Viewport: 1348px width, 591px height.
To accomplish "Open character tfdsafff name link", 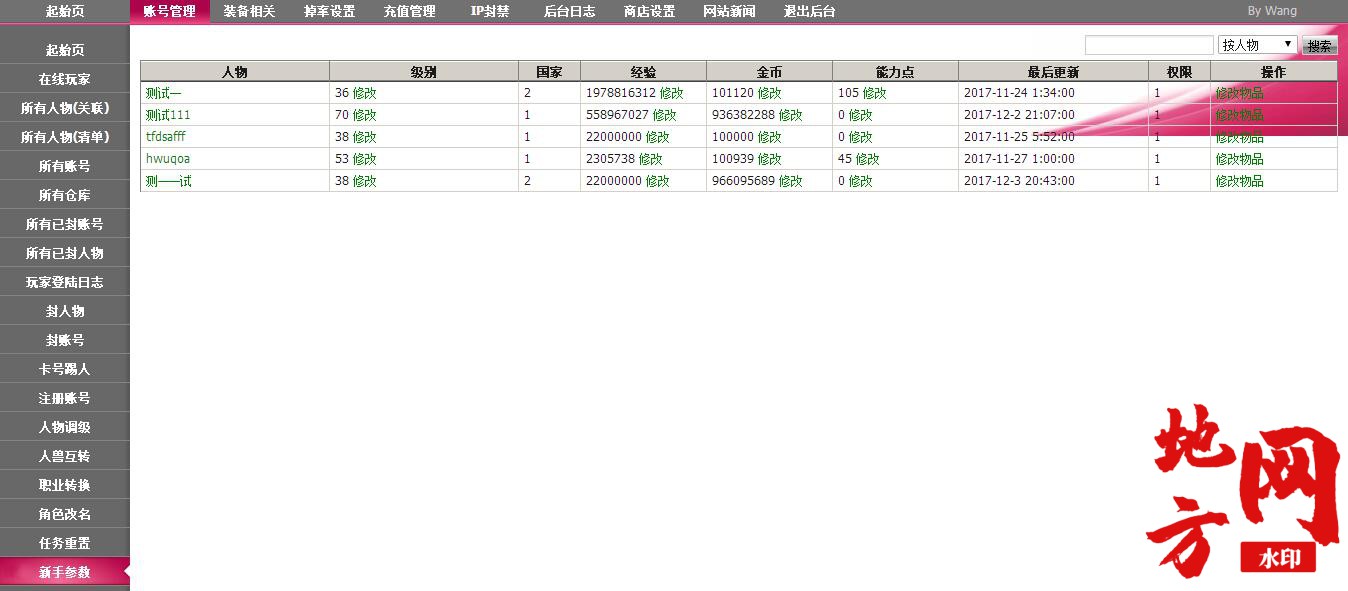I will [166, 137].
